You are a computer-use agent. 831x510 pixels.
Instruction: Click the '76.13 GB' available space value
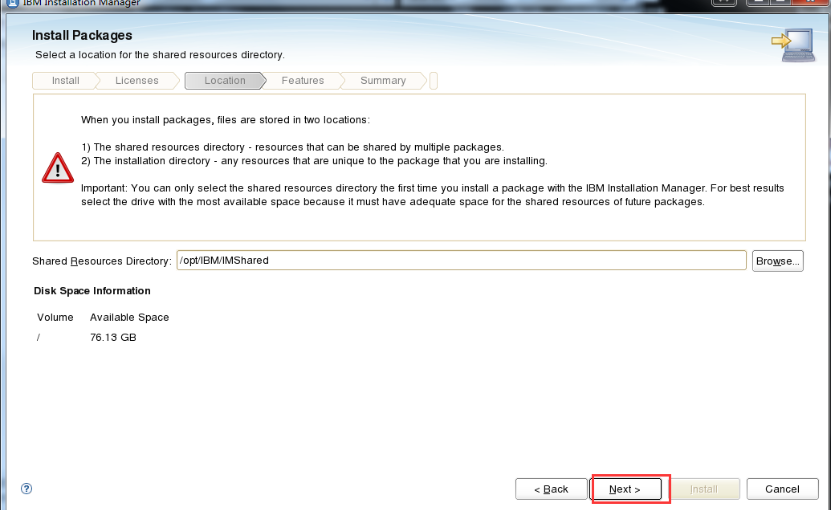[113, 337]
